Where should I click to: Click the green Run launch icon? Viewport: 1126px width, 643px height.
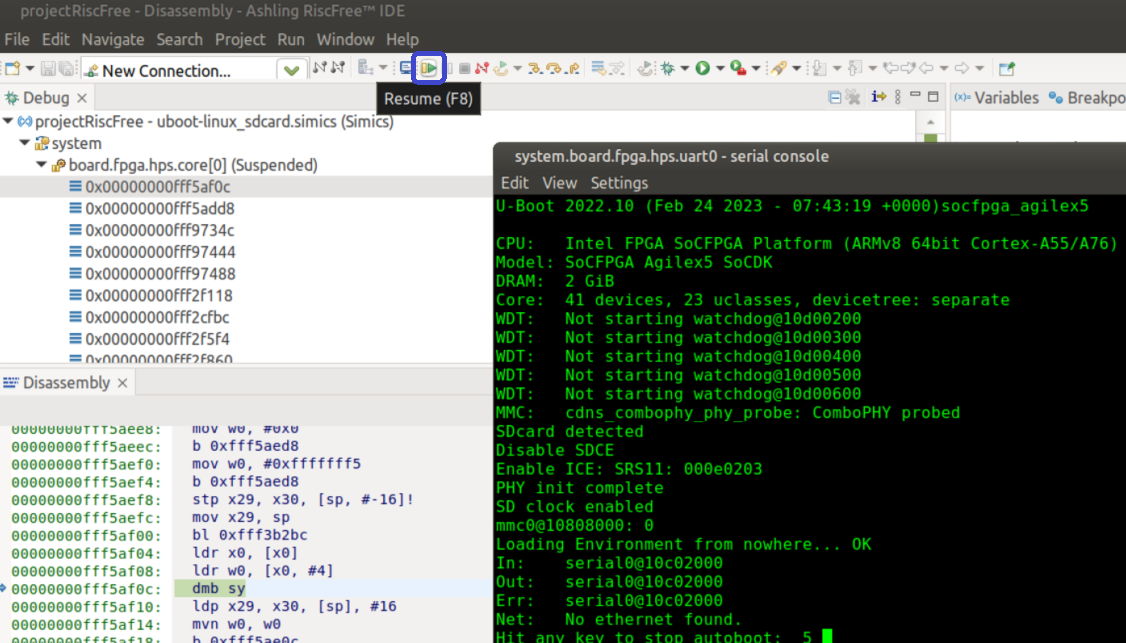703,68
